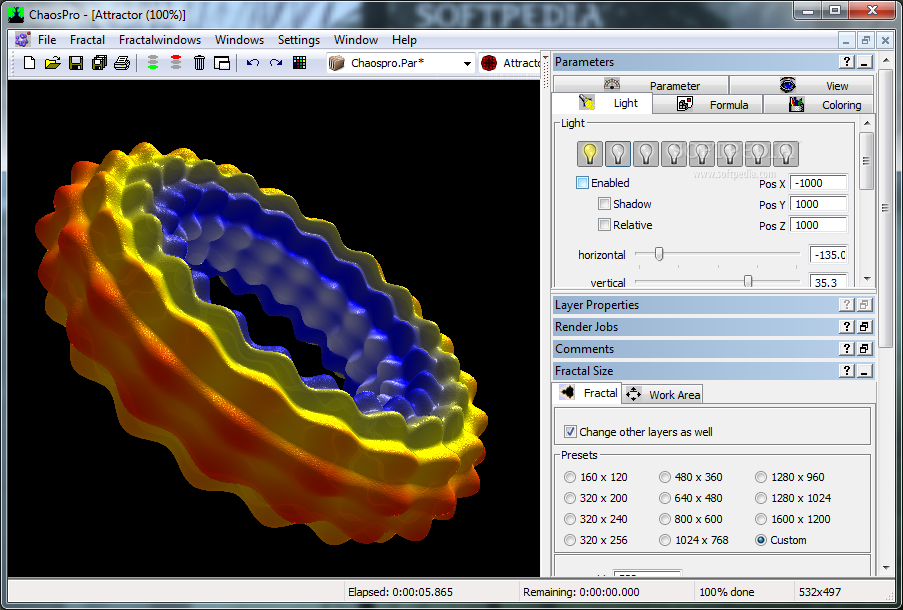Image resolution: width=903 pixels, height=610 pixels.
Task: Click the Redo arrow icon
Action: click(x=275, y=63)
